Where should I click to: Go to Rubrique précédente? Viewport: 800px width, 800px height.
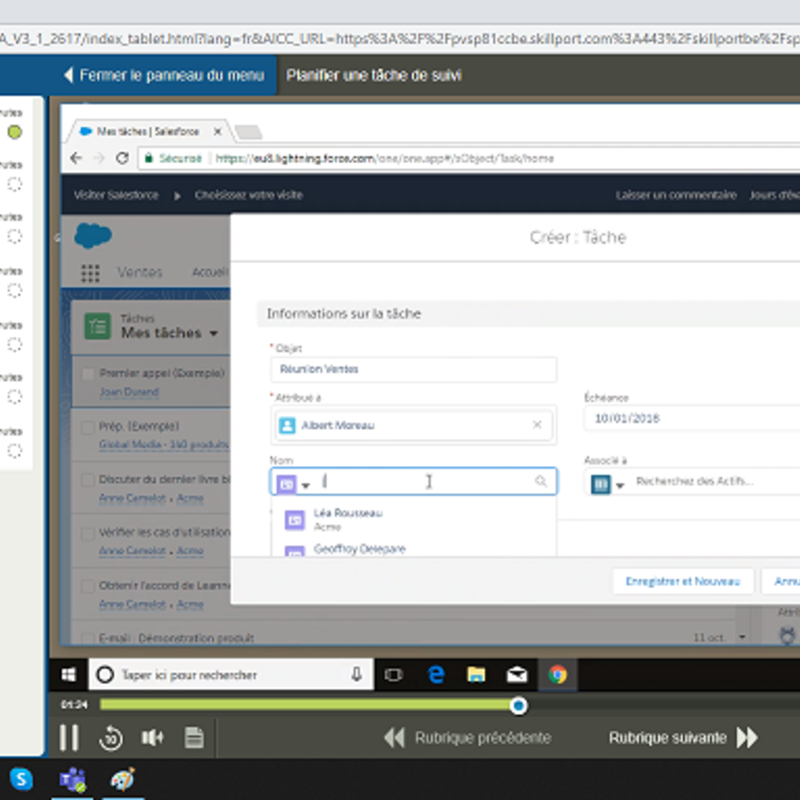[468, 737]
